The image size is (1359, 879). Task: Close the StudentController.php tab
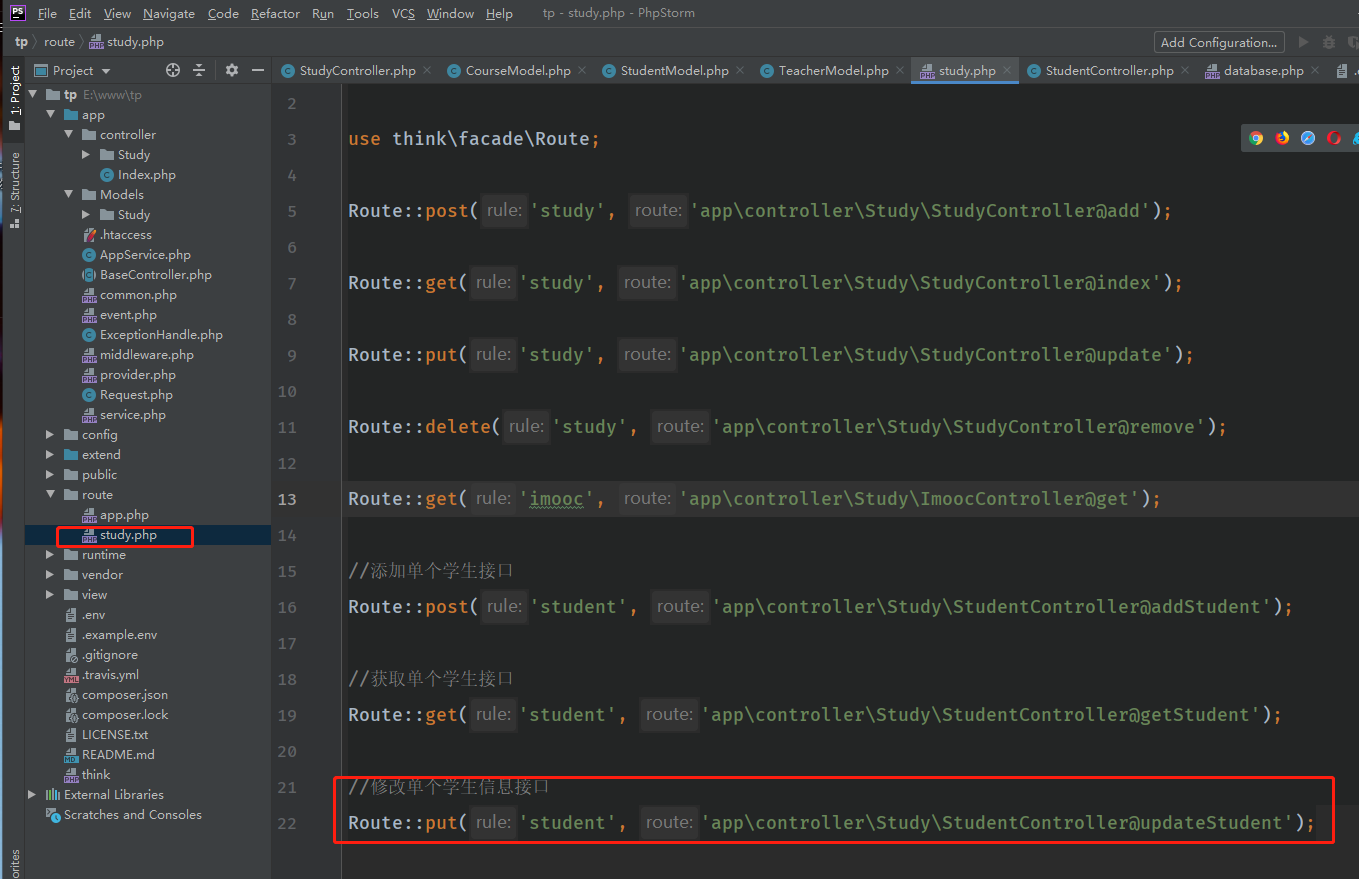point(1185,70)
